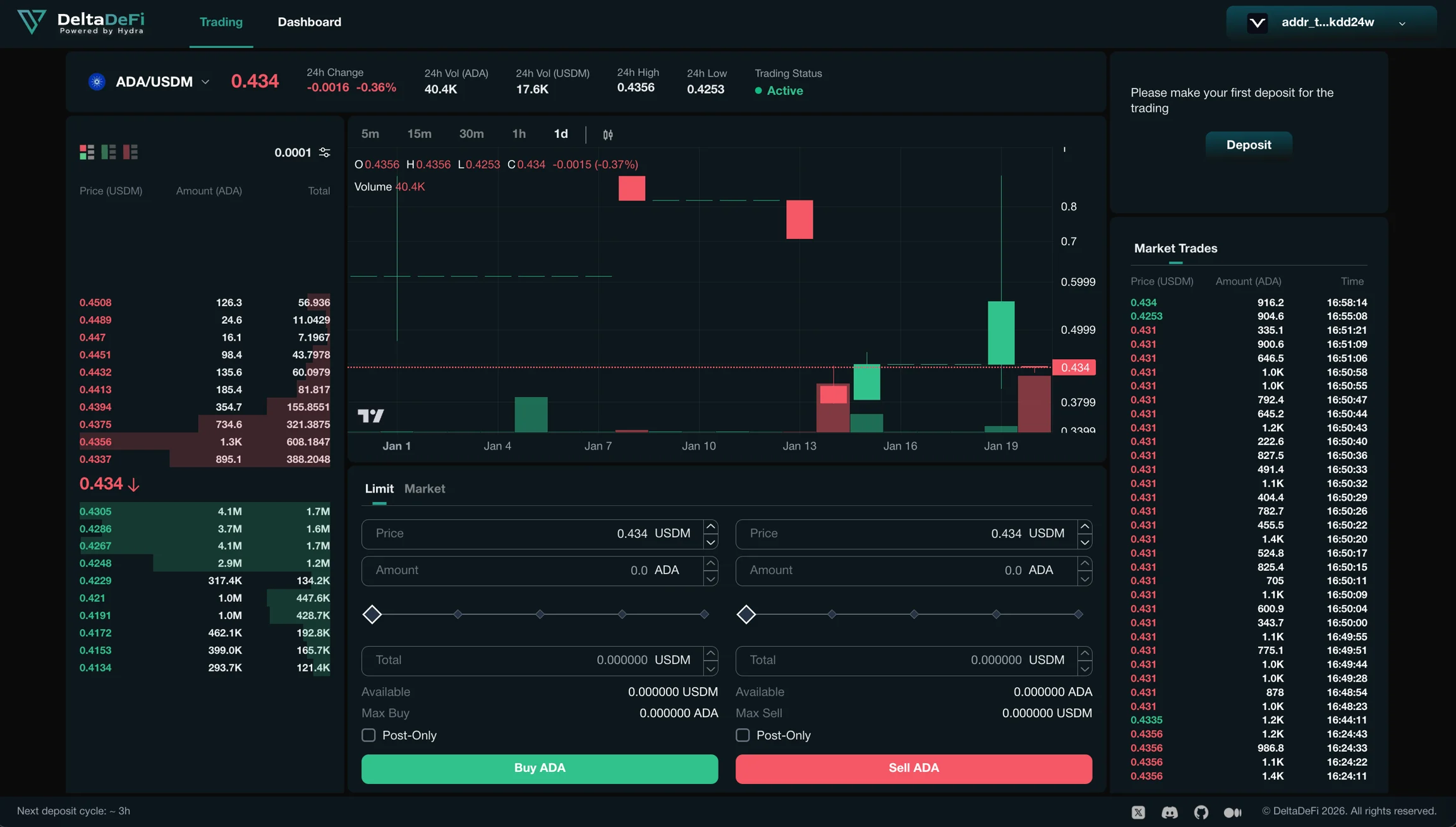Click the Deposit button
This screenshot has height=827, width=1456.
[1249, 145]
